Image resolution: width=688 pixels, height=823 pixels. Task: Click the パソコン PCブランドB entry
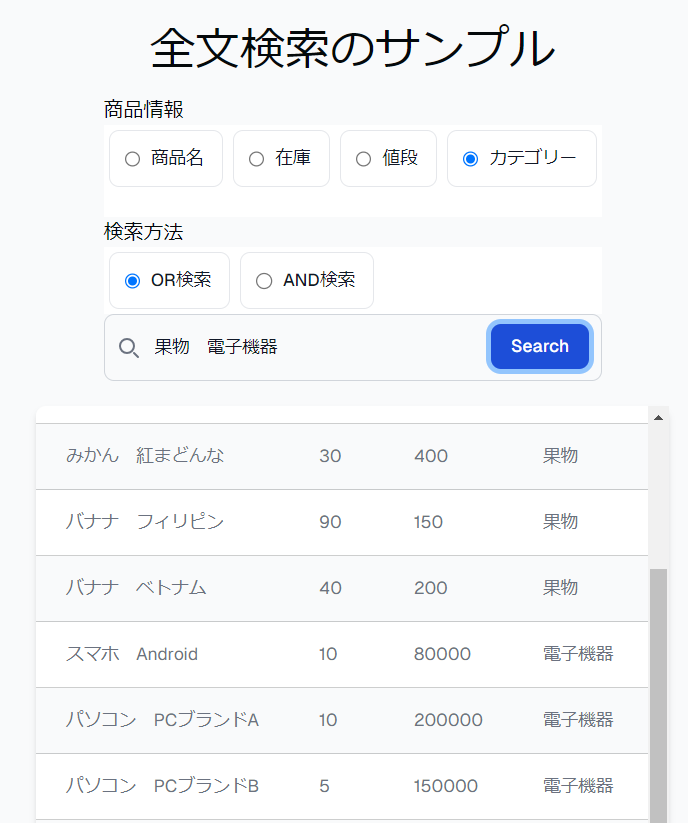(162, 786)
